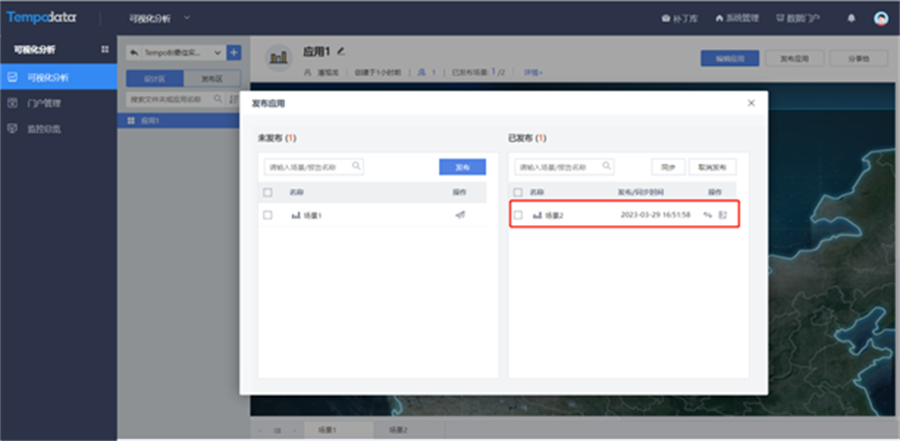Check the box for 场景1
This screenshot has width=900, height=441.
click(267, 215)
